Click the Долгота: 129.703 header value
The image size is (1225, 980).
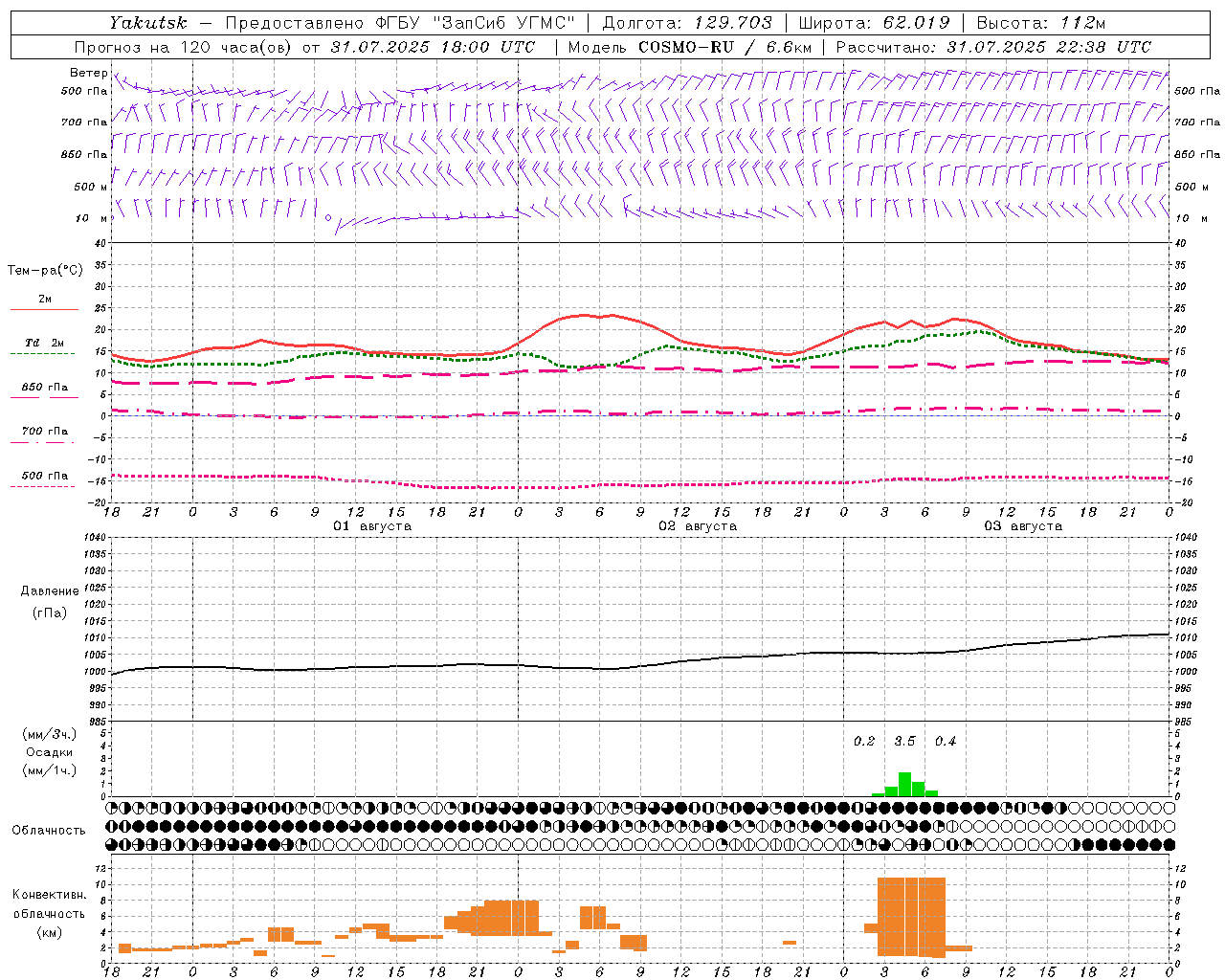686,23
